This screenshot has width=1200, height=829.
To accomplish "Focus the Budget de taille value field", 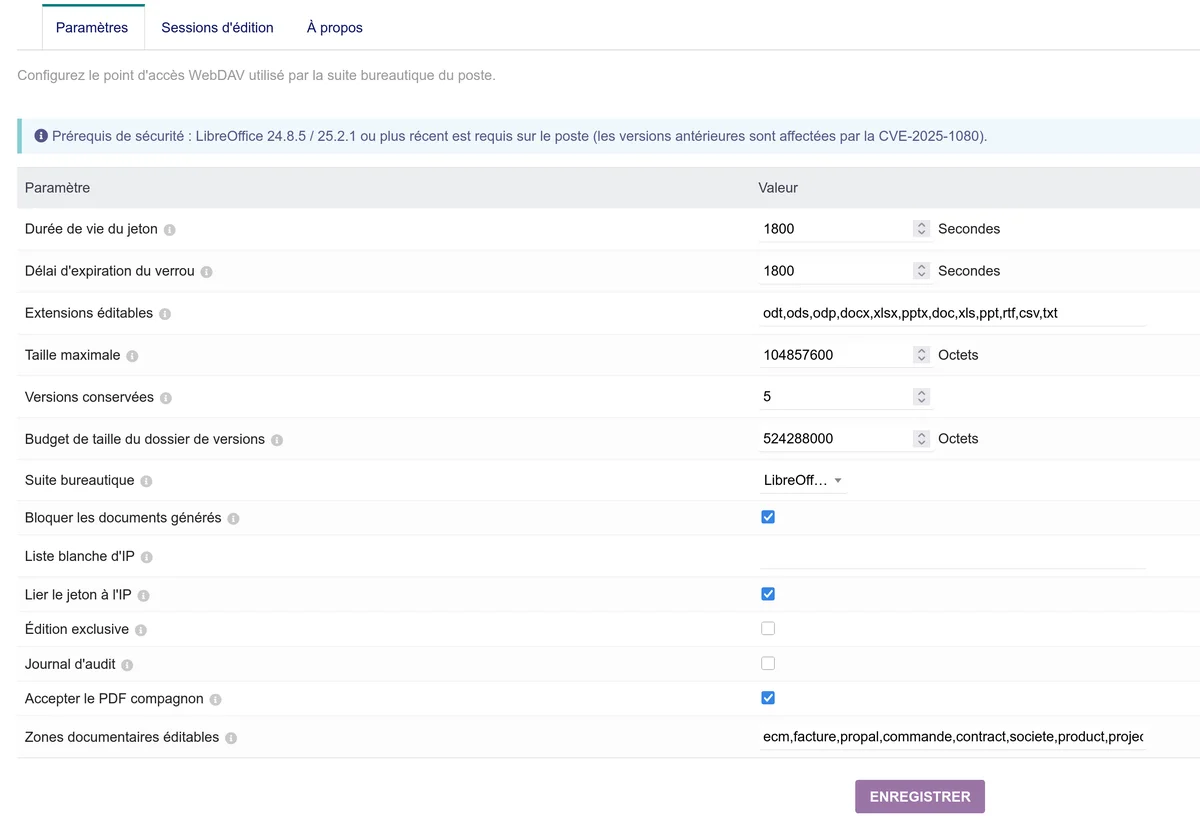I will pos(846,439).
